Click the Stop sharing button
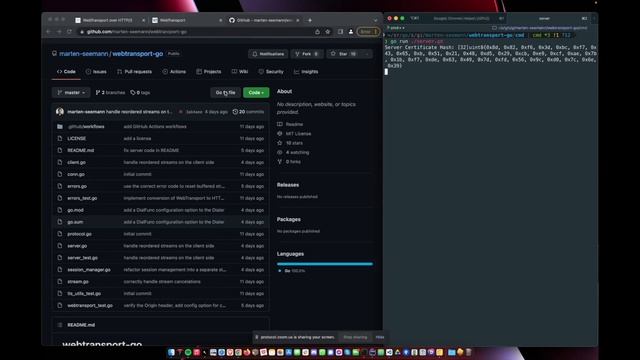Screen dimensions: 640x360 click(x=355, y=337)
